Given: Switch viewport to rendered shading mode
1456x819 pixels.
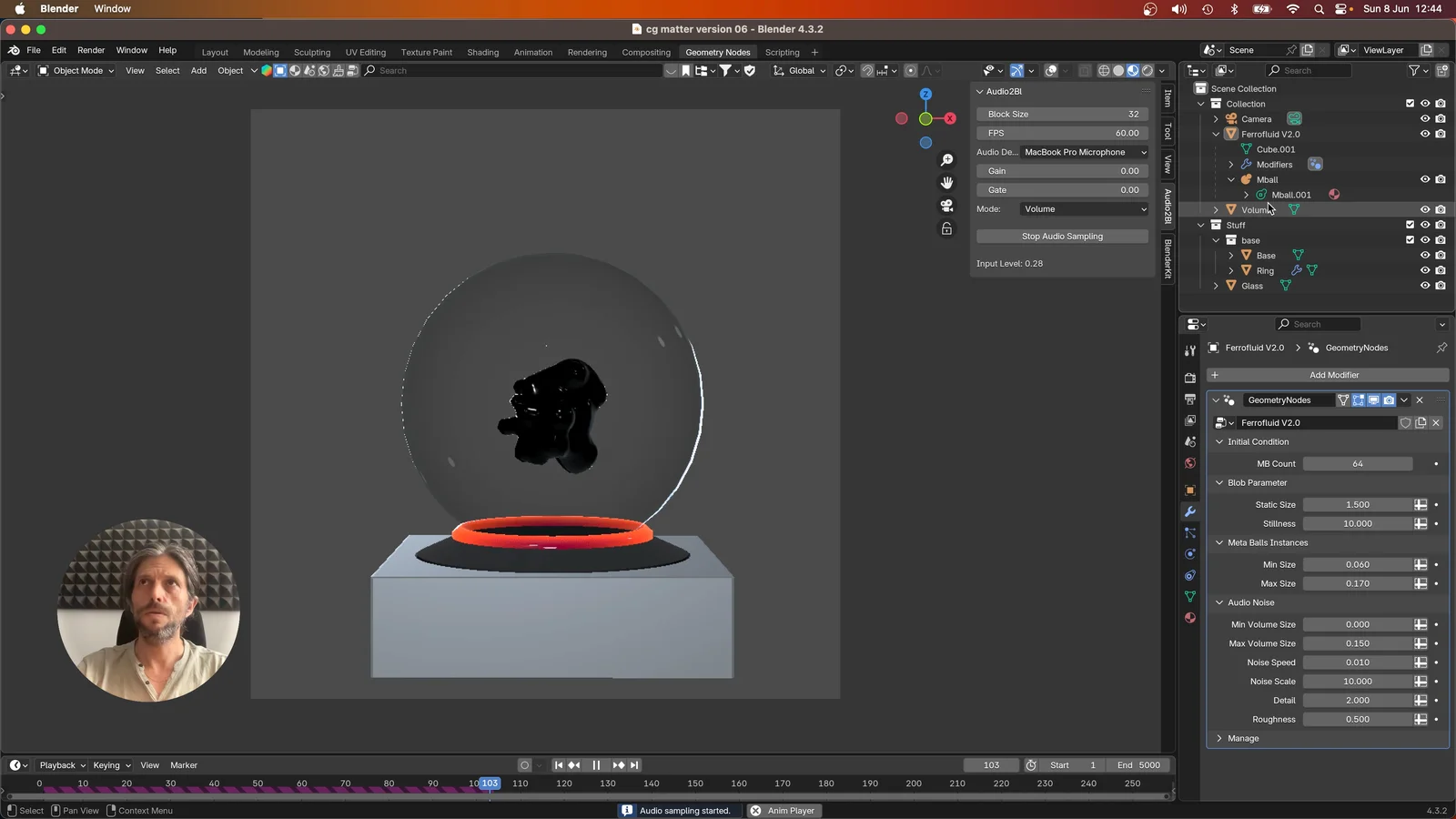Looking at the screenshot, I should [x=1148, y=70].
